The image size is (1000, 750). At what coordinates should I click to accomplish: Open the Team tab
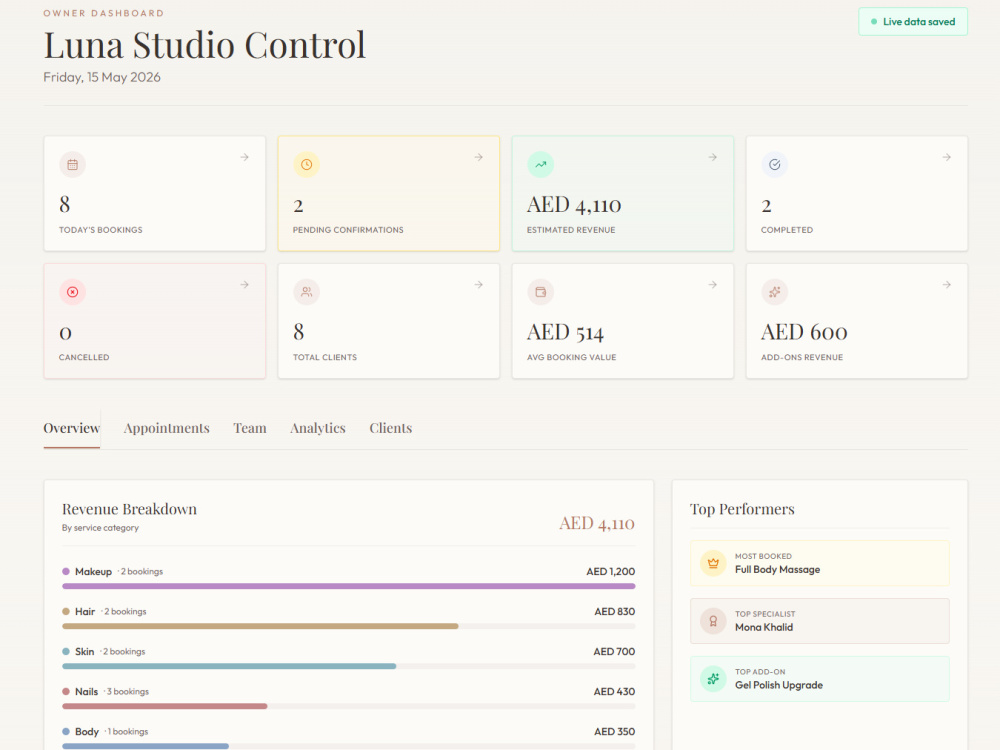tap(250, 428)
